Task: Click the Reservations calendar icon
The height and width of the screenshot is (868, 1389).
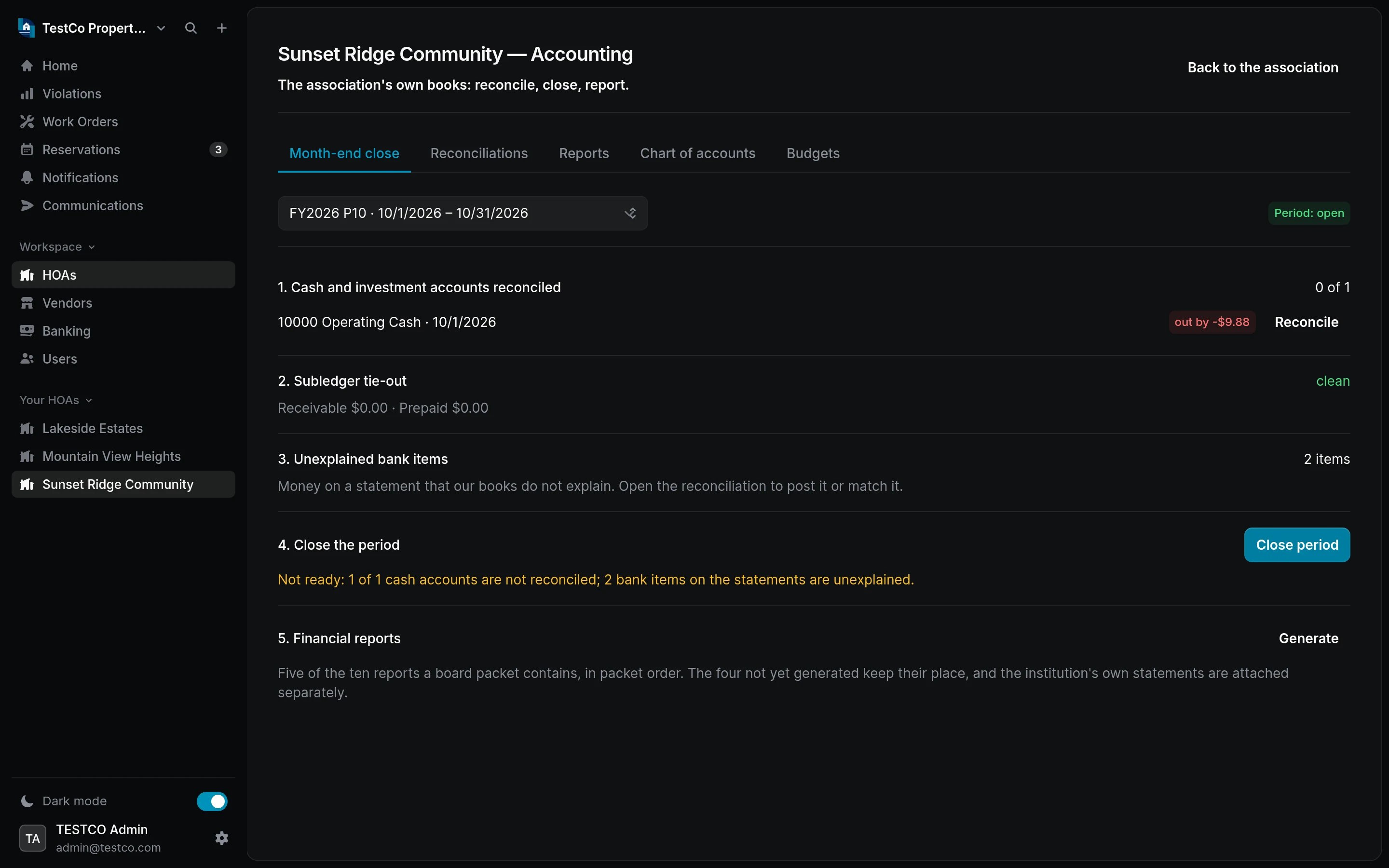Action: [x=27, y=150]
